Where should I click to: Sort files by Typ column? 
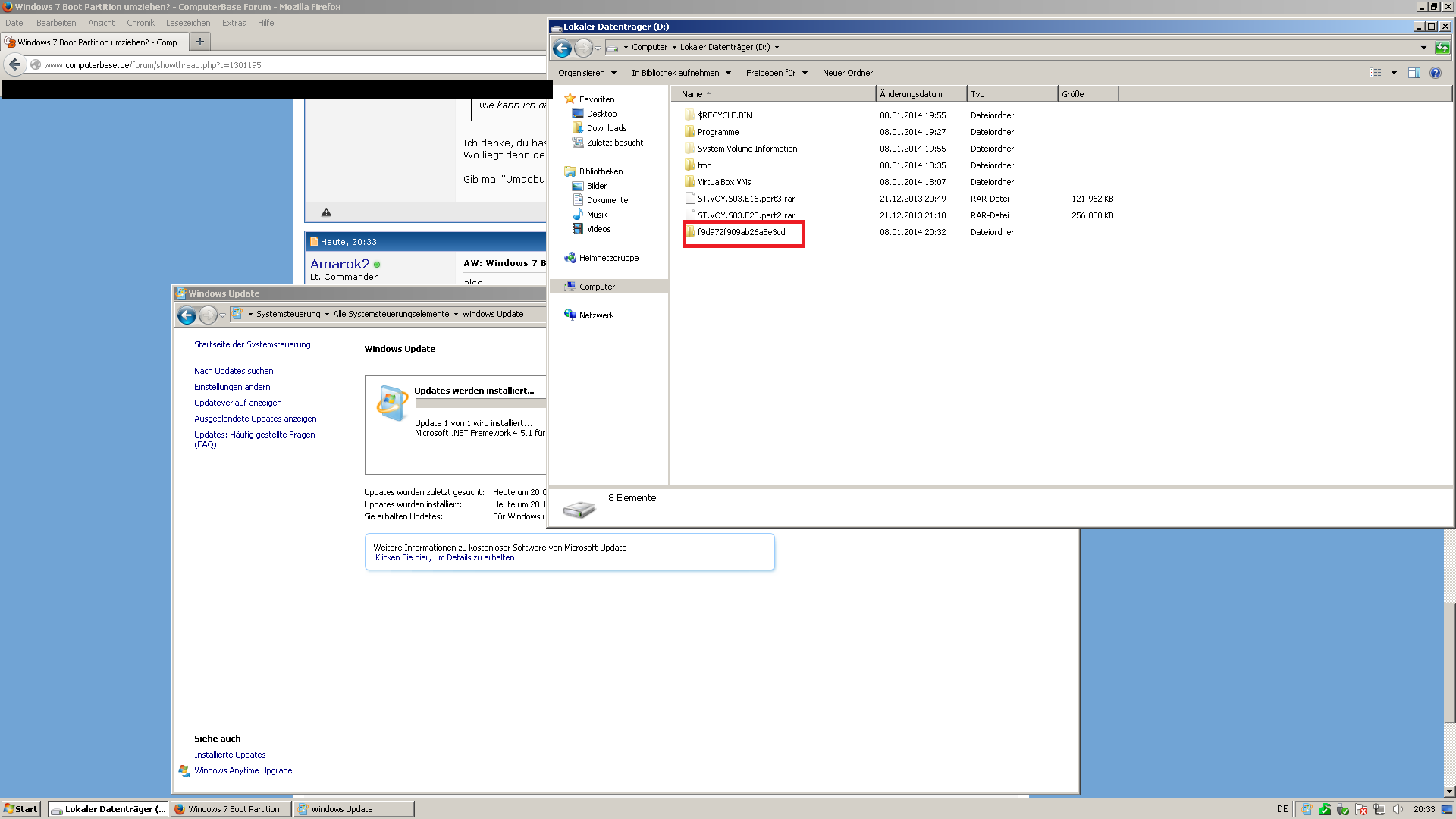[x=1012, y=94]
